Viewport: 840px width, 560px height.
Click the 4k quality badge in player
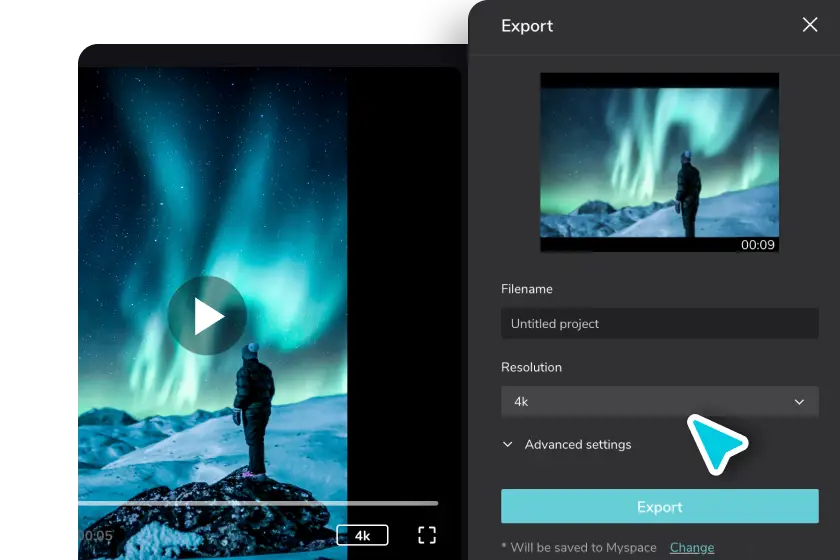pyautogui.click(x=362, y=535)
